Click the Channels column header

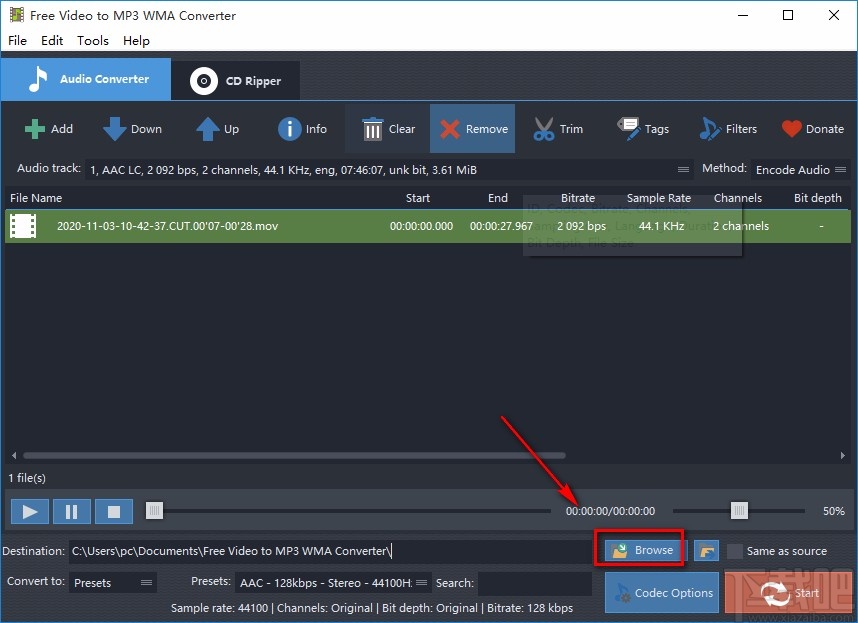[738, 198]
